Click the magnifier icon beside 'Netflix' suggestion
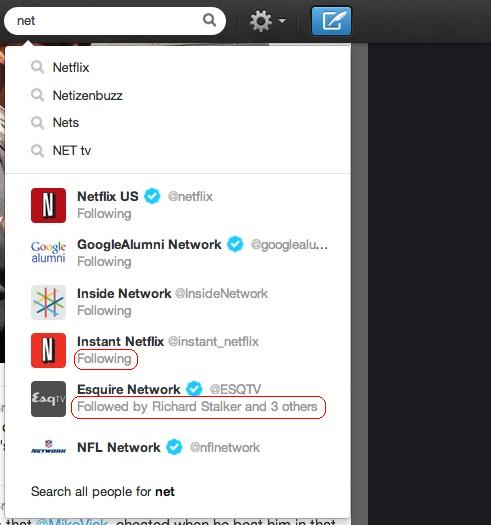This screenshot has width=491, height=525. click(x=38, y=67)
